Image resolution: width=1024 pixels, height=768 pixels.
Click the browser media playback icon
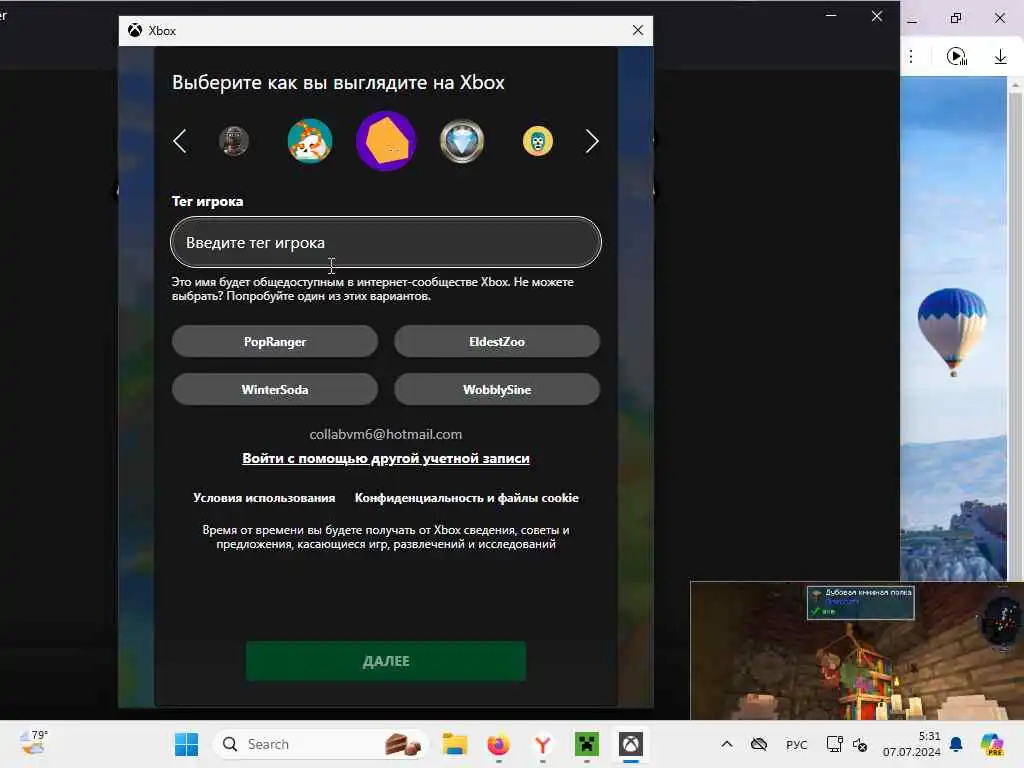(x=957, y=57)
